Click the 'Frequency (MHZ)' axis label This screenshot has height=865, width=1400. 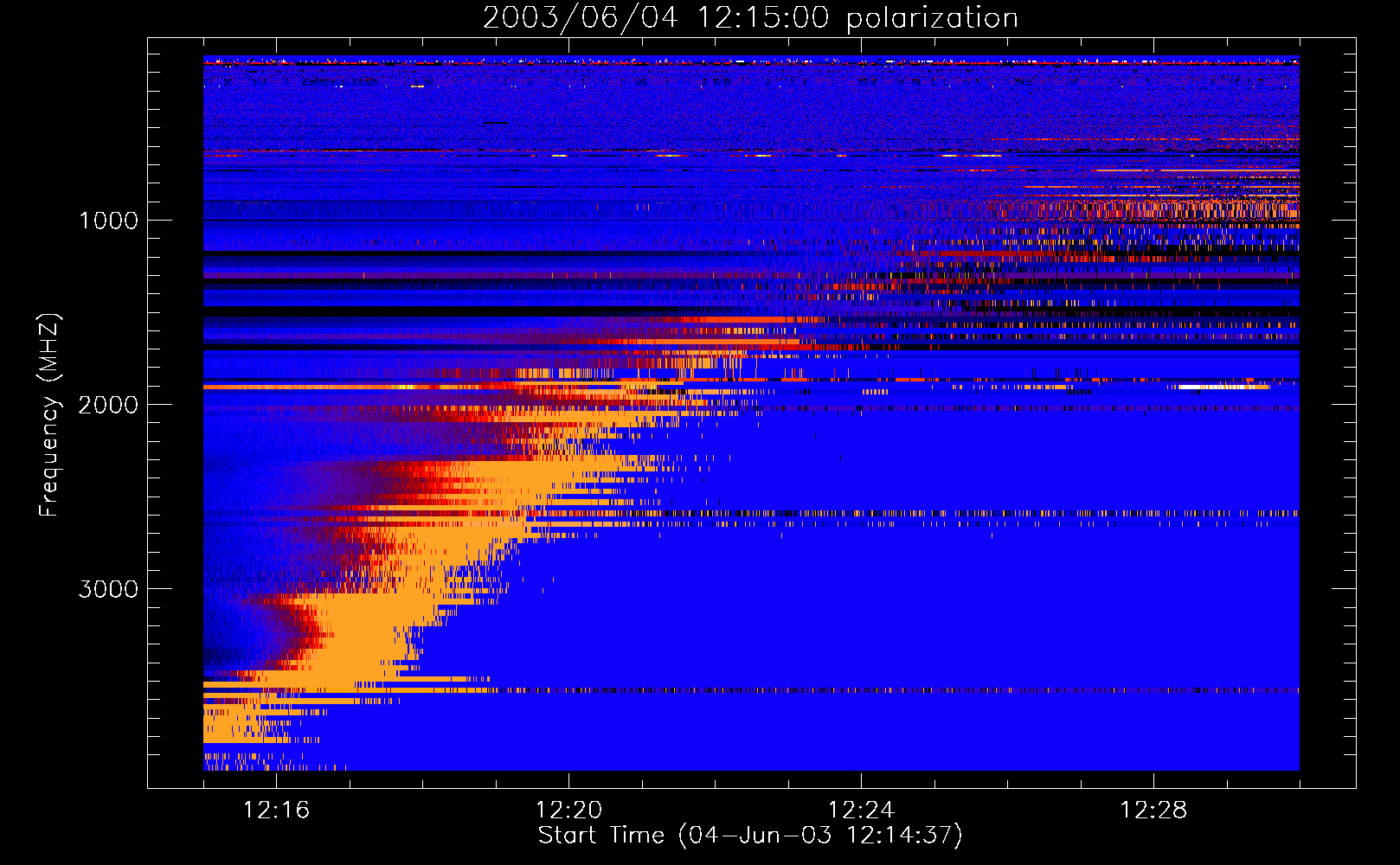pyautogui.click(x=50, y=415)
